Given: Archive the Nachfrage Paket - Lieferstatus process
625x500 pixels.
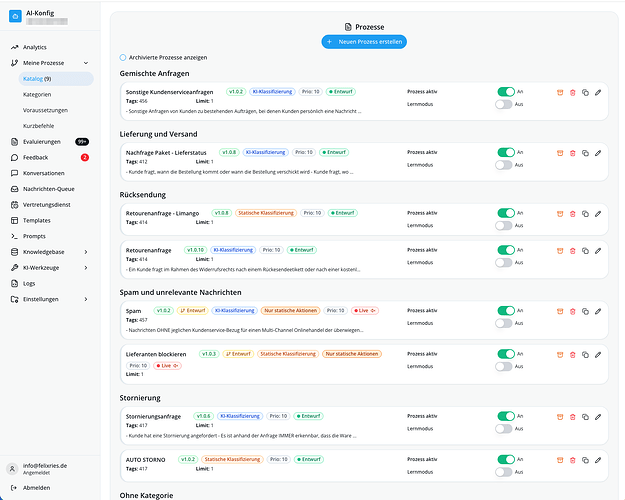Looking at the screenshot, I should (x=560, y=153).
